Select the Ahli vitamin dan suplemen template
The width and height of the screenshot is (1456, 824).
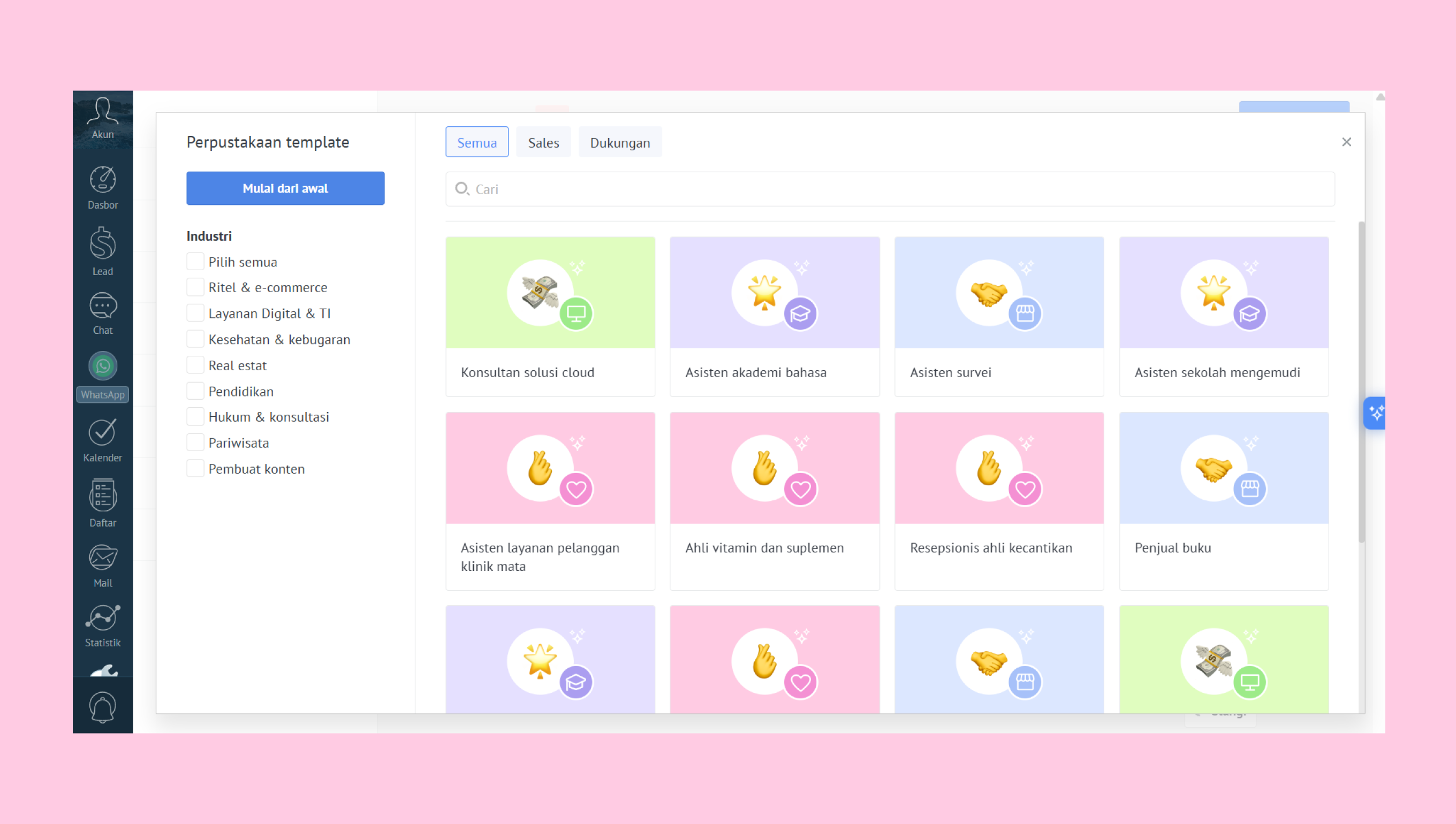(775, 501)
